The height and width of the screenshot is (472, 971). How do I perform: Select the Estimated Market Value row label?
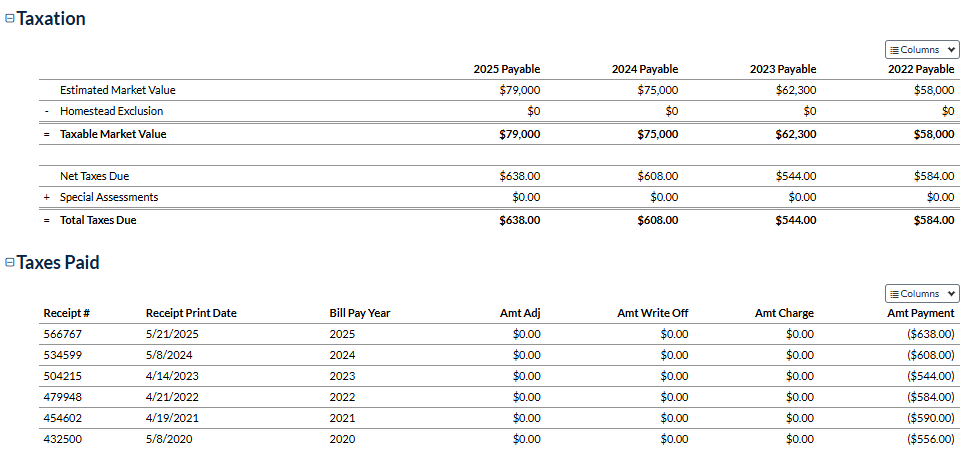[x=117, y=90]
